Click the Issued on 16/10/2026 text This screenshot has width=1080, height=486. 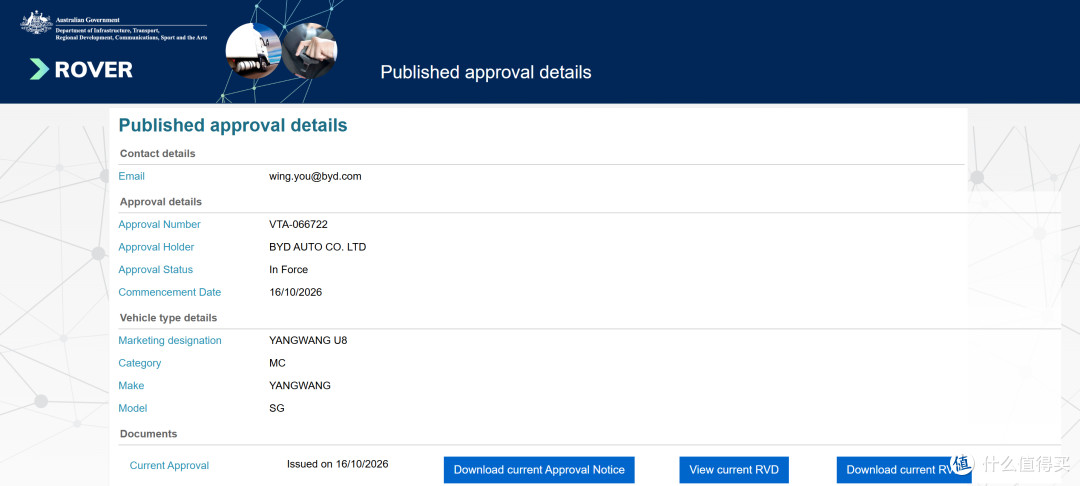click(338, 464)
